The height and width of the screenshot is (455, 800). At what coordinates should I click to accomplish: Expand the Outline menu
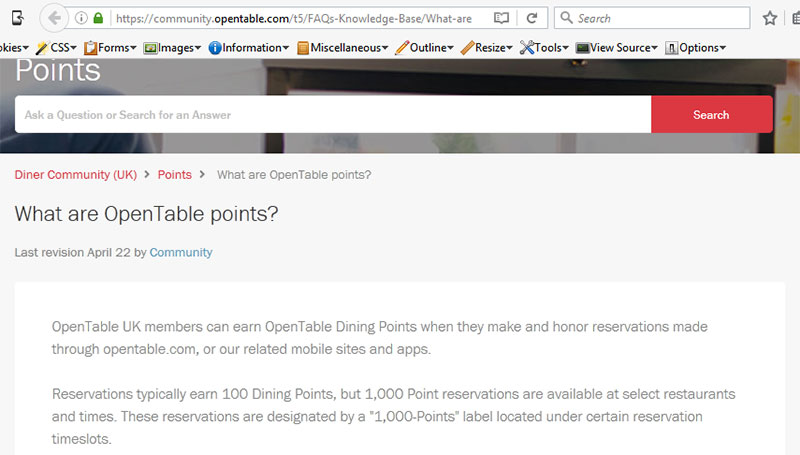coord(432,48)
